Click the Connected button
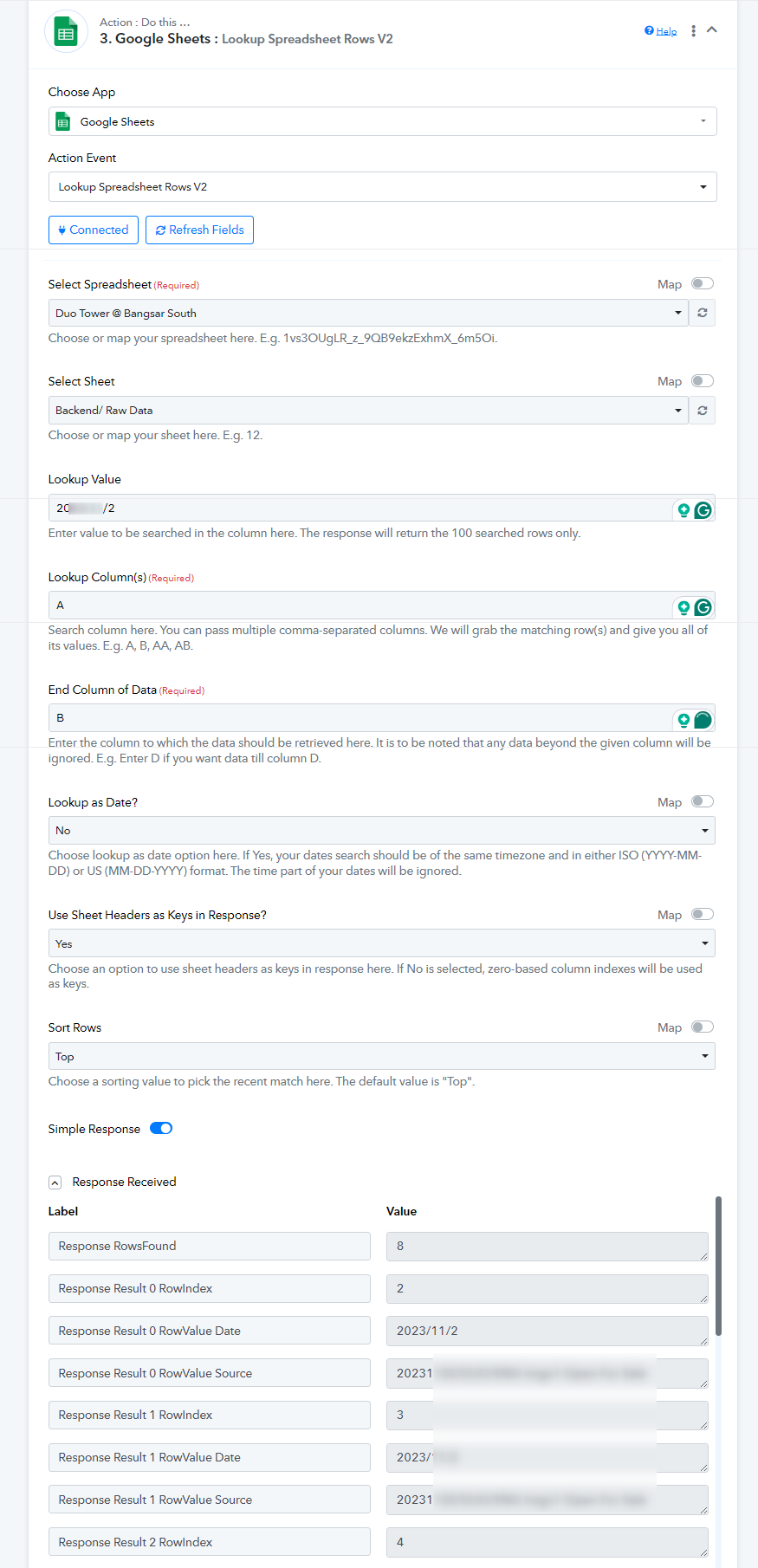This screenshot has height=1568, width=758. pyautogui.click(x=93, y=230)
